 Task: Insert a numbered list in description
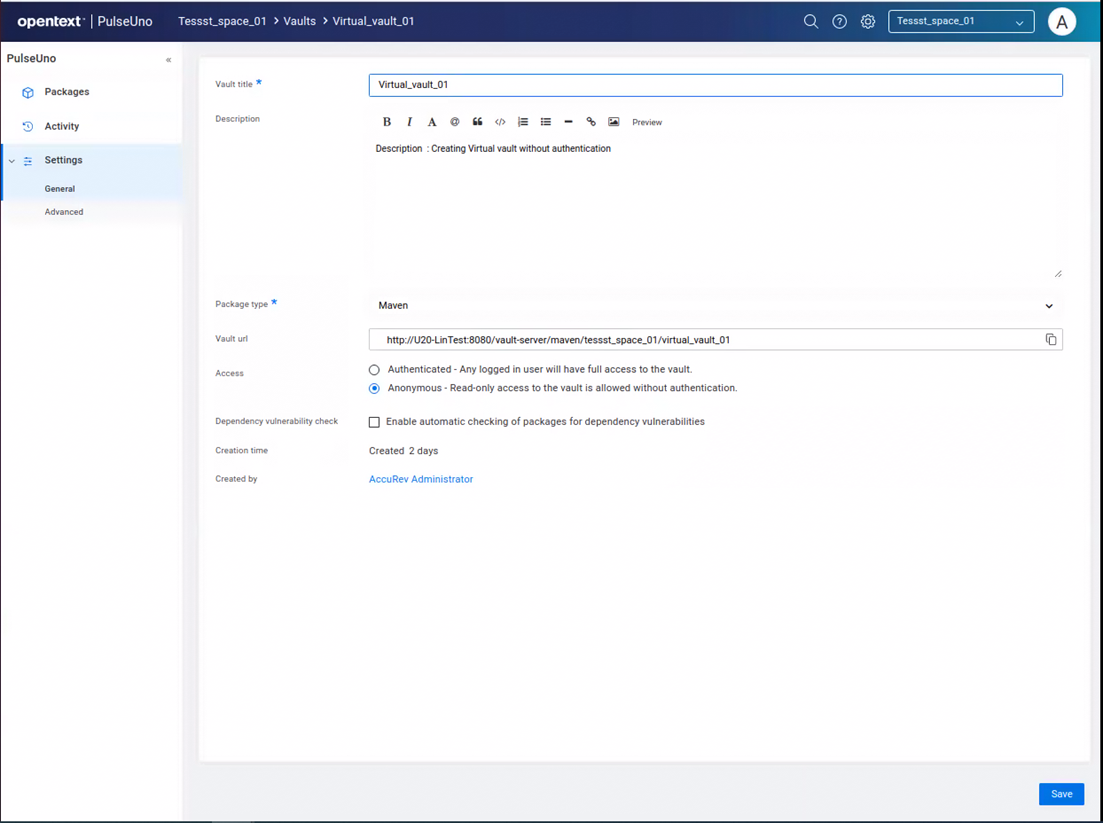tap(523, 122)
